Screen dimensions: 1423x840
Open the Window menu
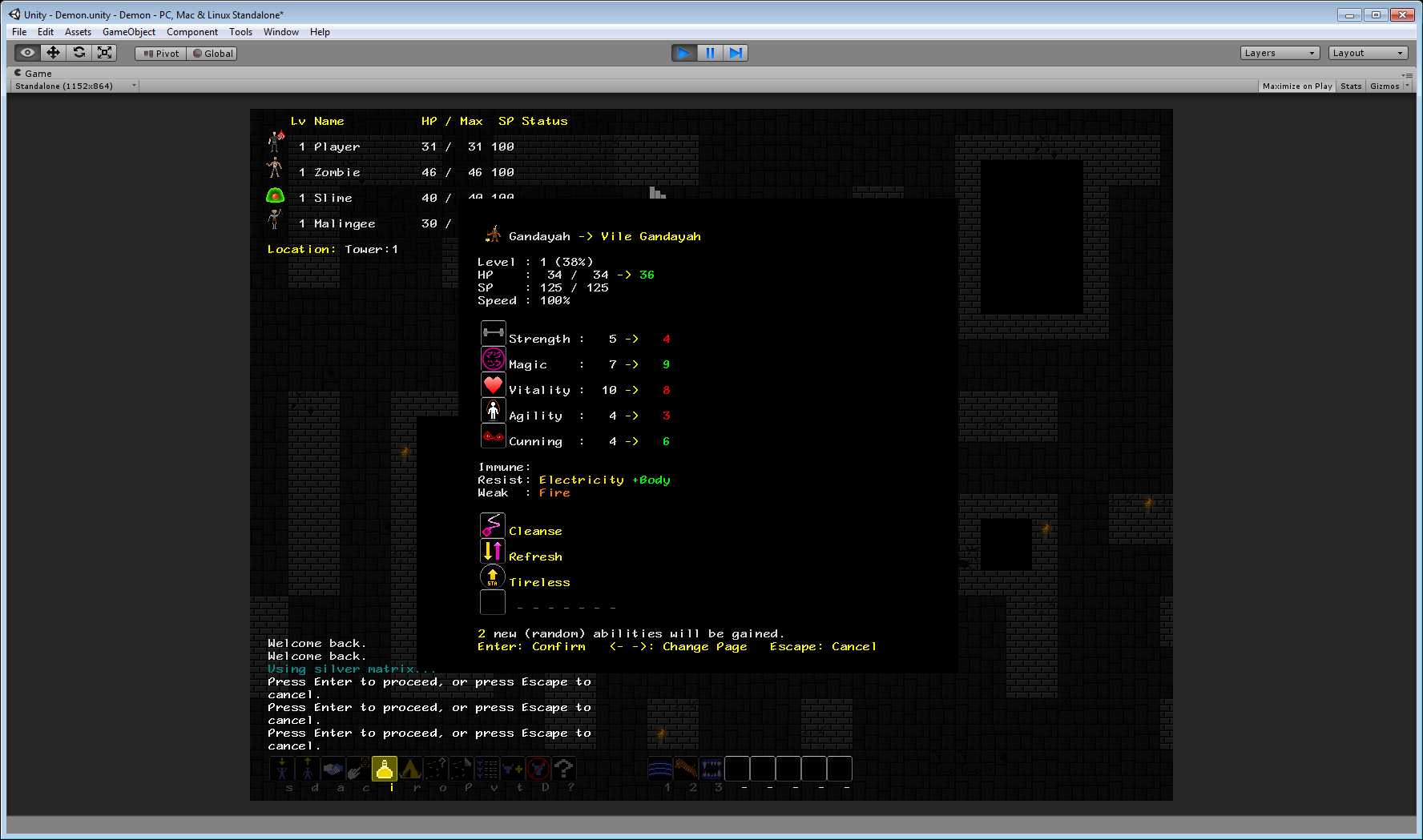tap(281, 32)
